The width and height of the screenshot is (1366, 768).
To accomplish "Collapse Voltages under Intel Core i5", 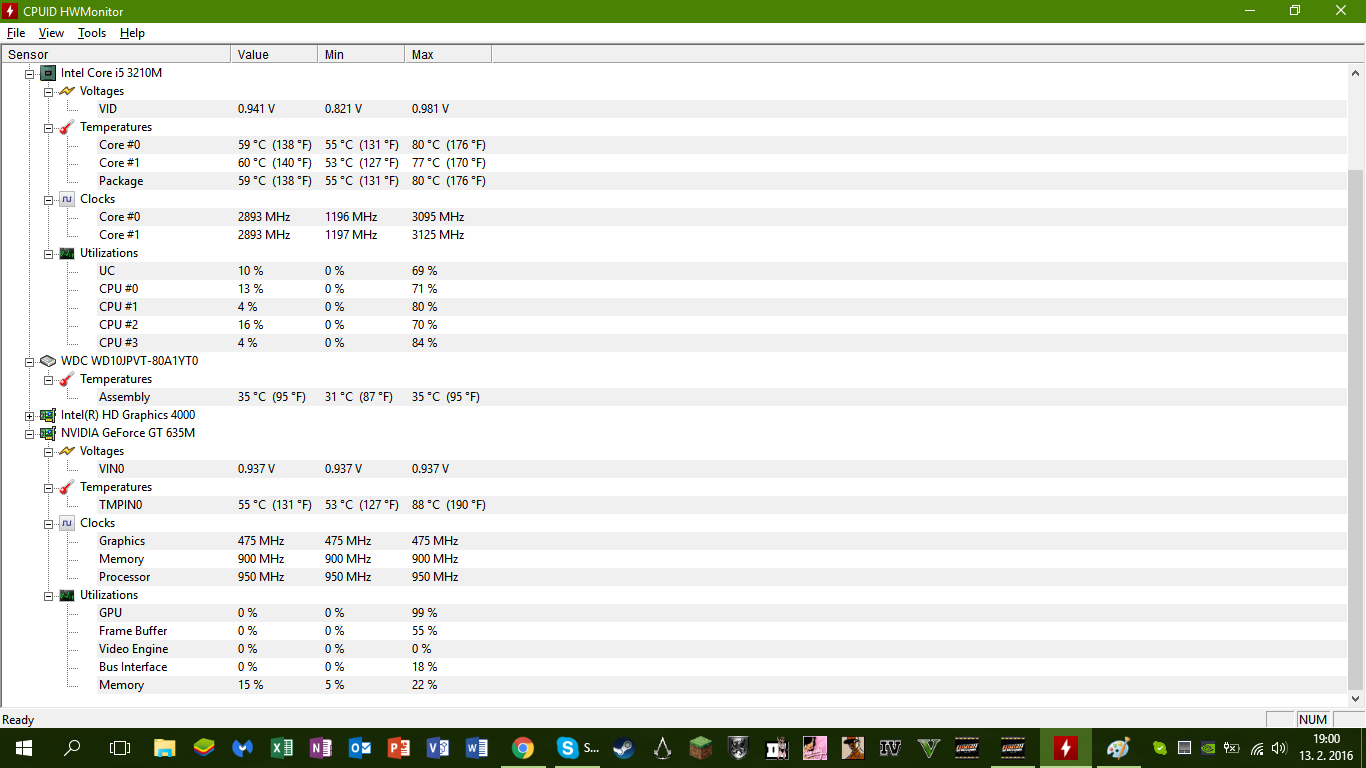I will click(x=49, y=91).
